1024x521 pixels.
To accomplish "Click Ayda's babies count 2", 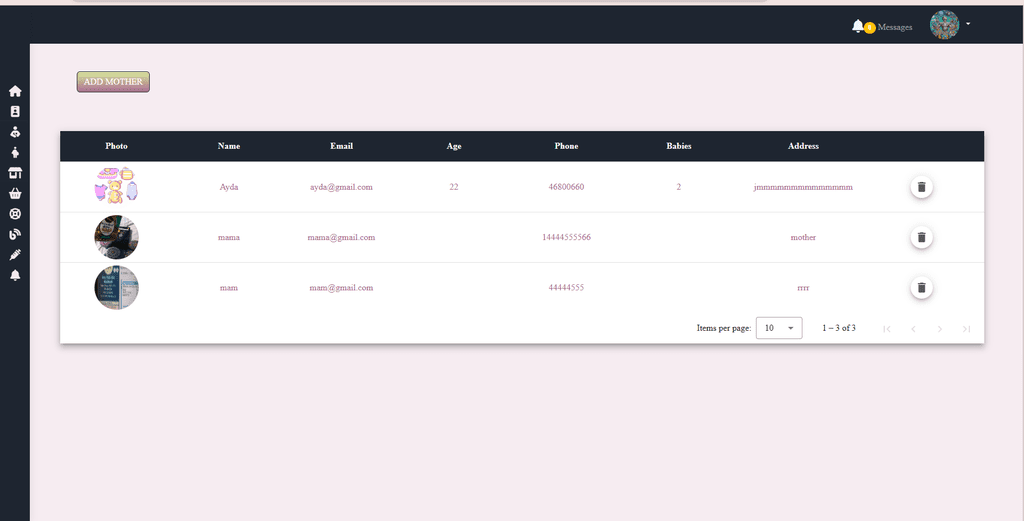I will tap(679, 187).
